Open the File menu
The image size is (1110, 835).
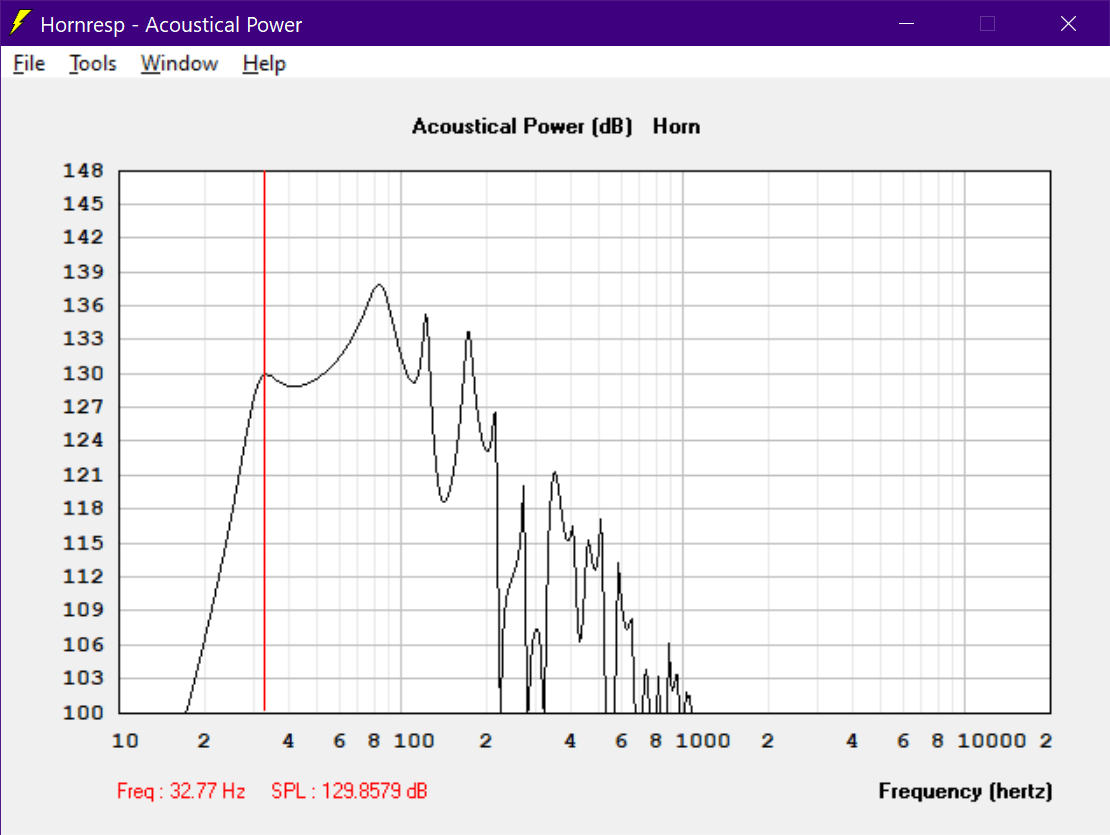tap(29, 64)
